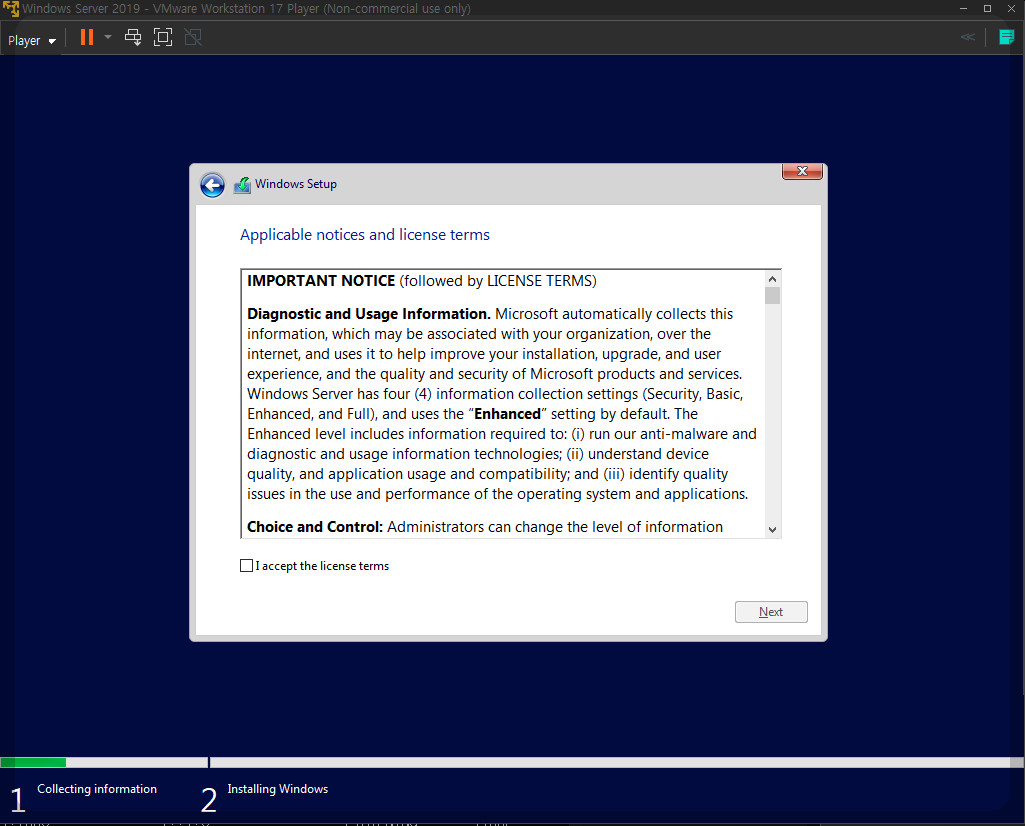Pause the virtual machine
The image size is (1025, 826).
point(87,37)
